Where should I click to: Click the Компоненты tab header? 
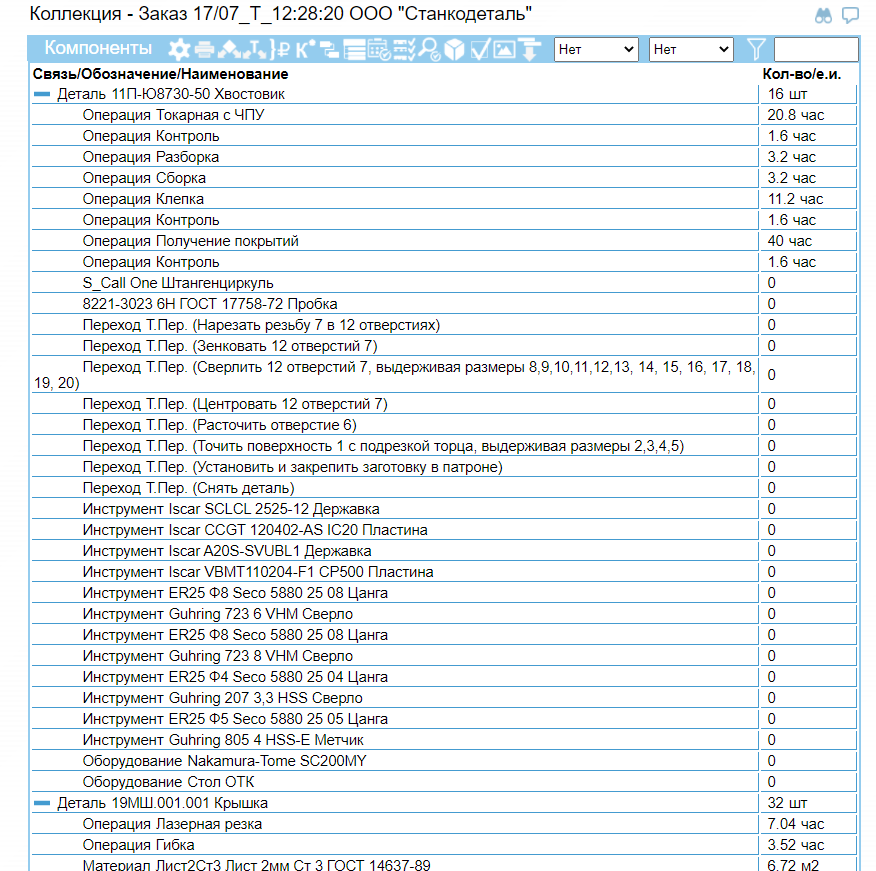[98, 49]
